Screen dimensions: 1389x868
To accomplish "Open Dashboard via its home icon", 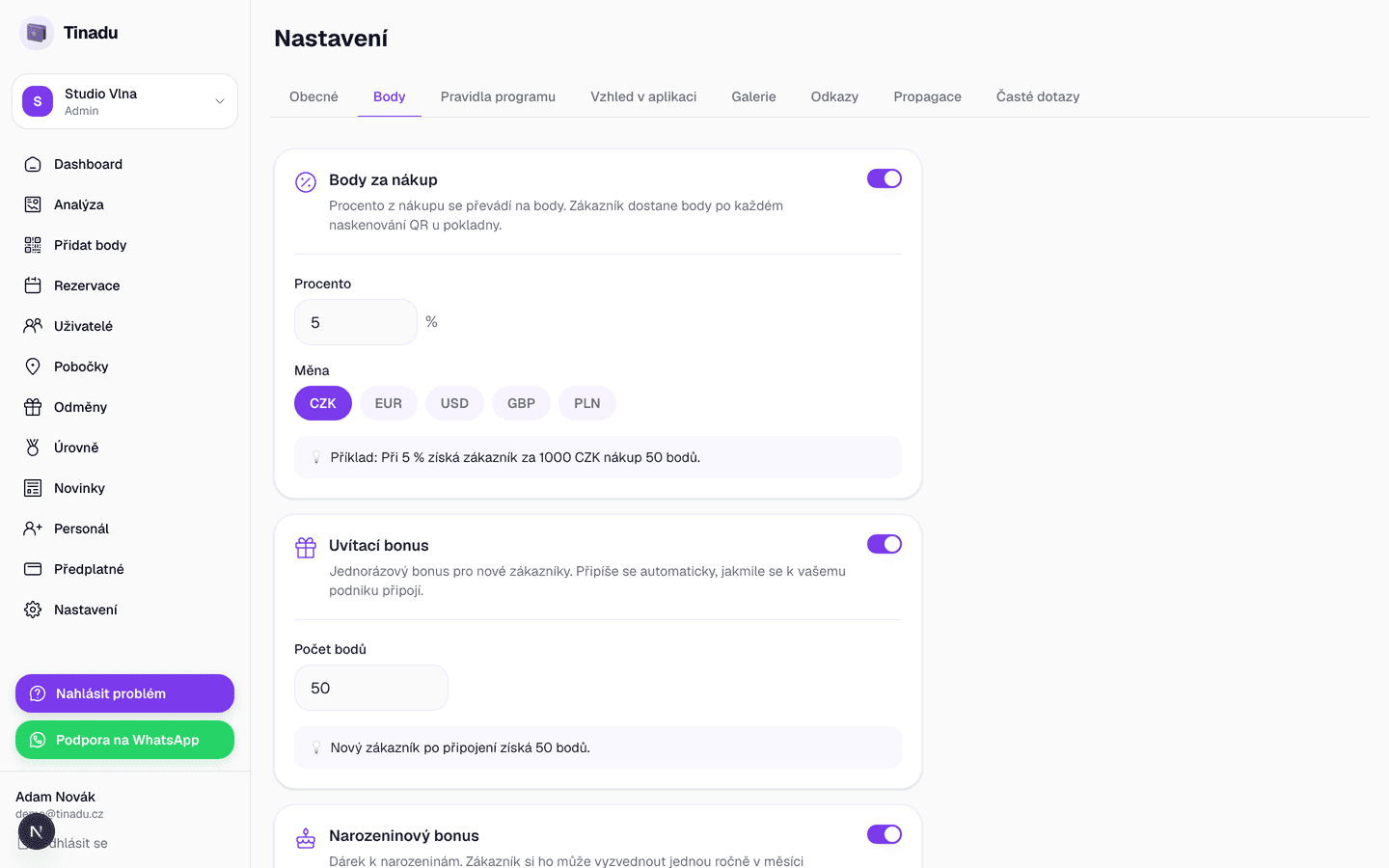I will (33, 164).
